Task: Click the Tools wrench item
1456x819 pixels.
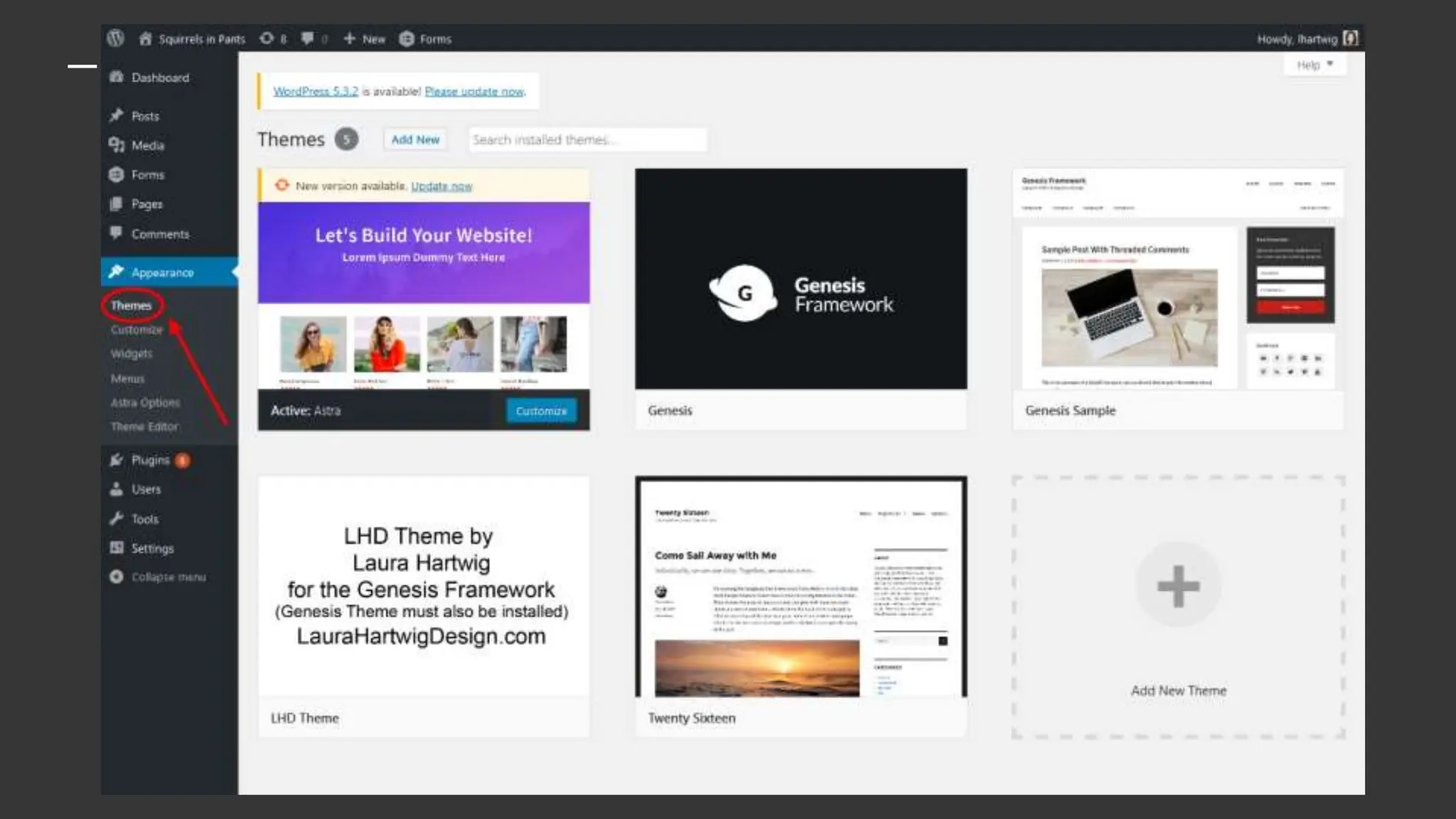Action: (x=144, y=519)
